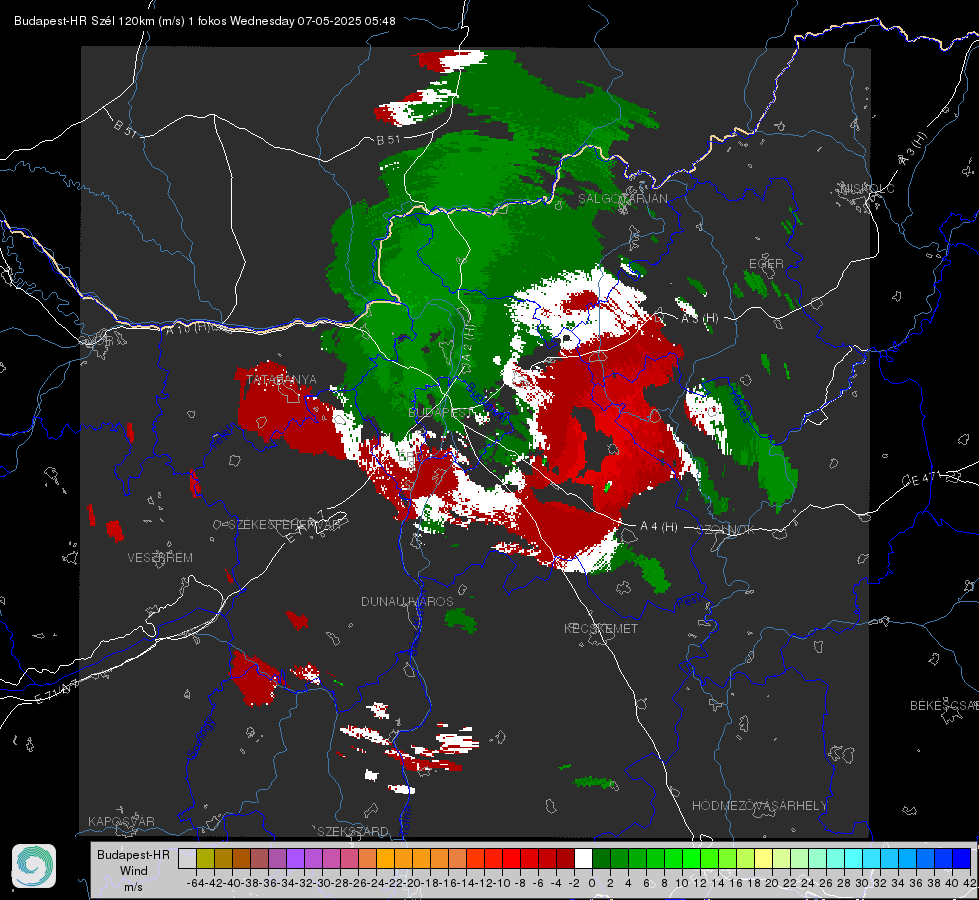Click the MISKOLC city label
The height and width of the screenshot is (900, 979).
coord(867,188)
